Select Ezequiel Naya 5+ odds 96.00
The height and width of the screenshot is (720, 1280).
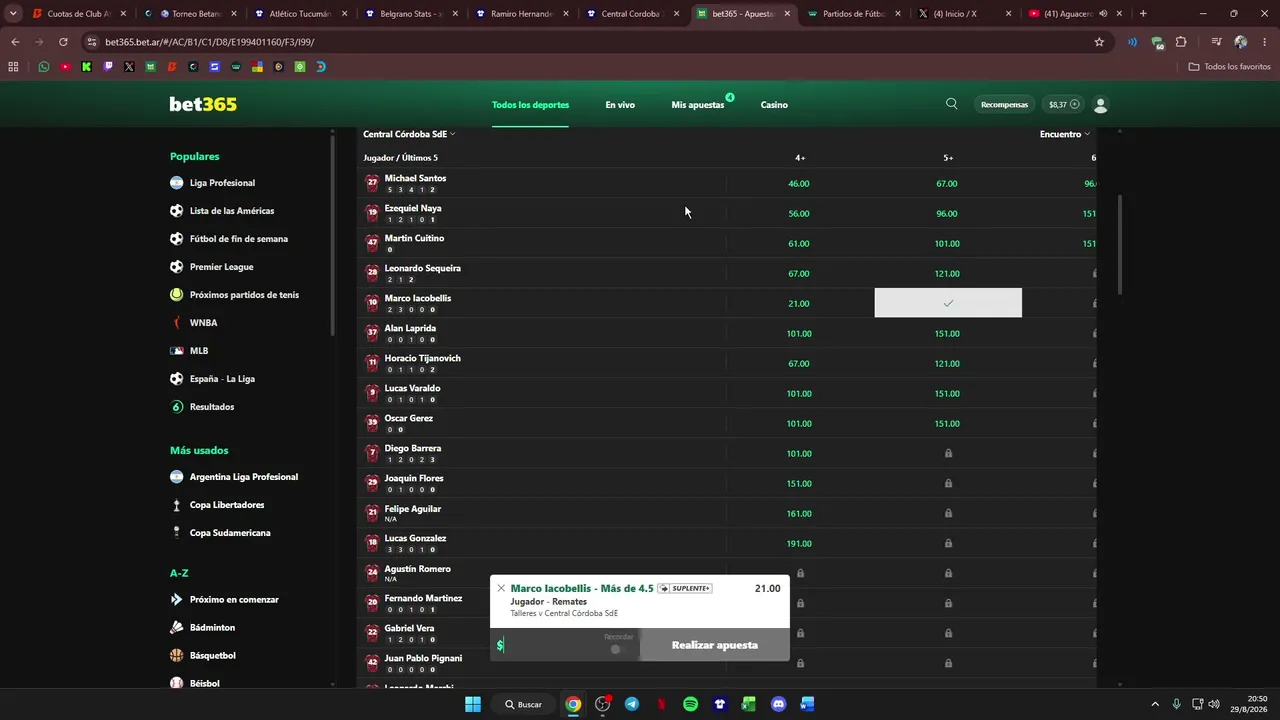tap(947, 213)
